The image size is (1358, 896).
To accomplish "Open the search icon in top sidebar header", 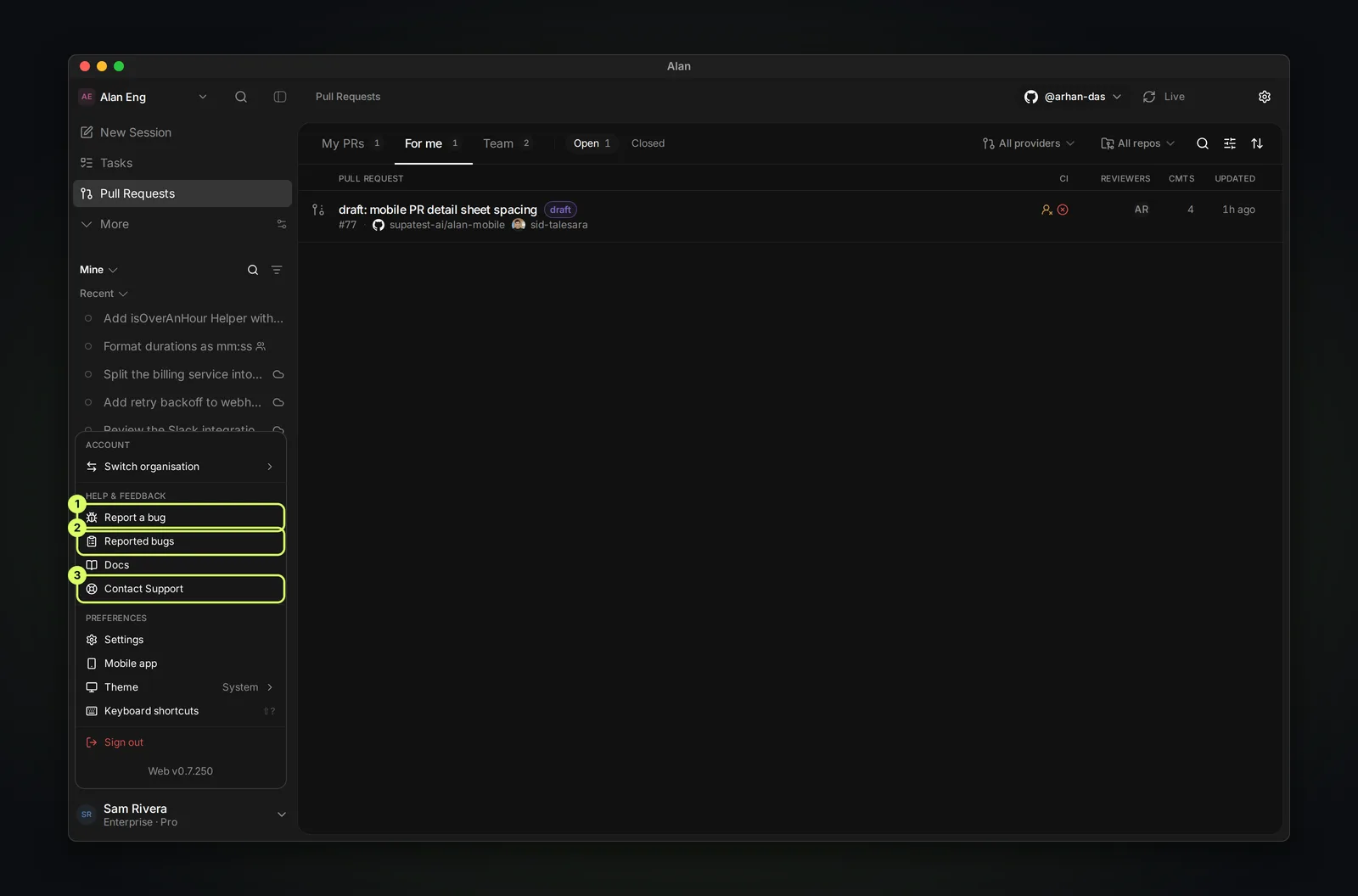I will tap(241, 97).
